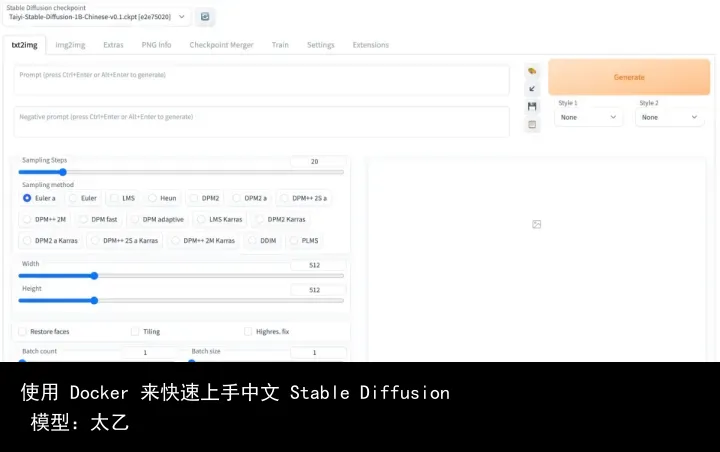Open the Style 1 dropdown
The width and height of the screenshot is (720, 452).
588,117
